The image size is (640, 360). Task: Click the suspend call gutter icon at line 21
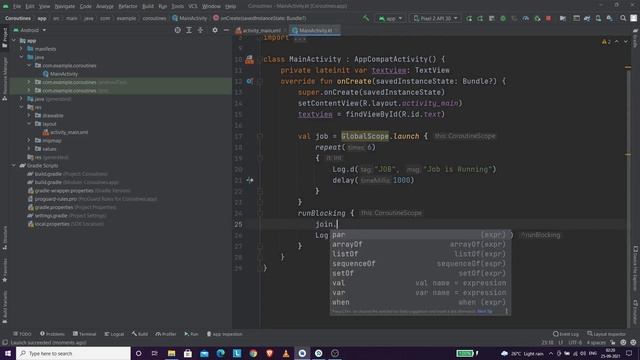[250, 180]
